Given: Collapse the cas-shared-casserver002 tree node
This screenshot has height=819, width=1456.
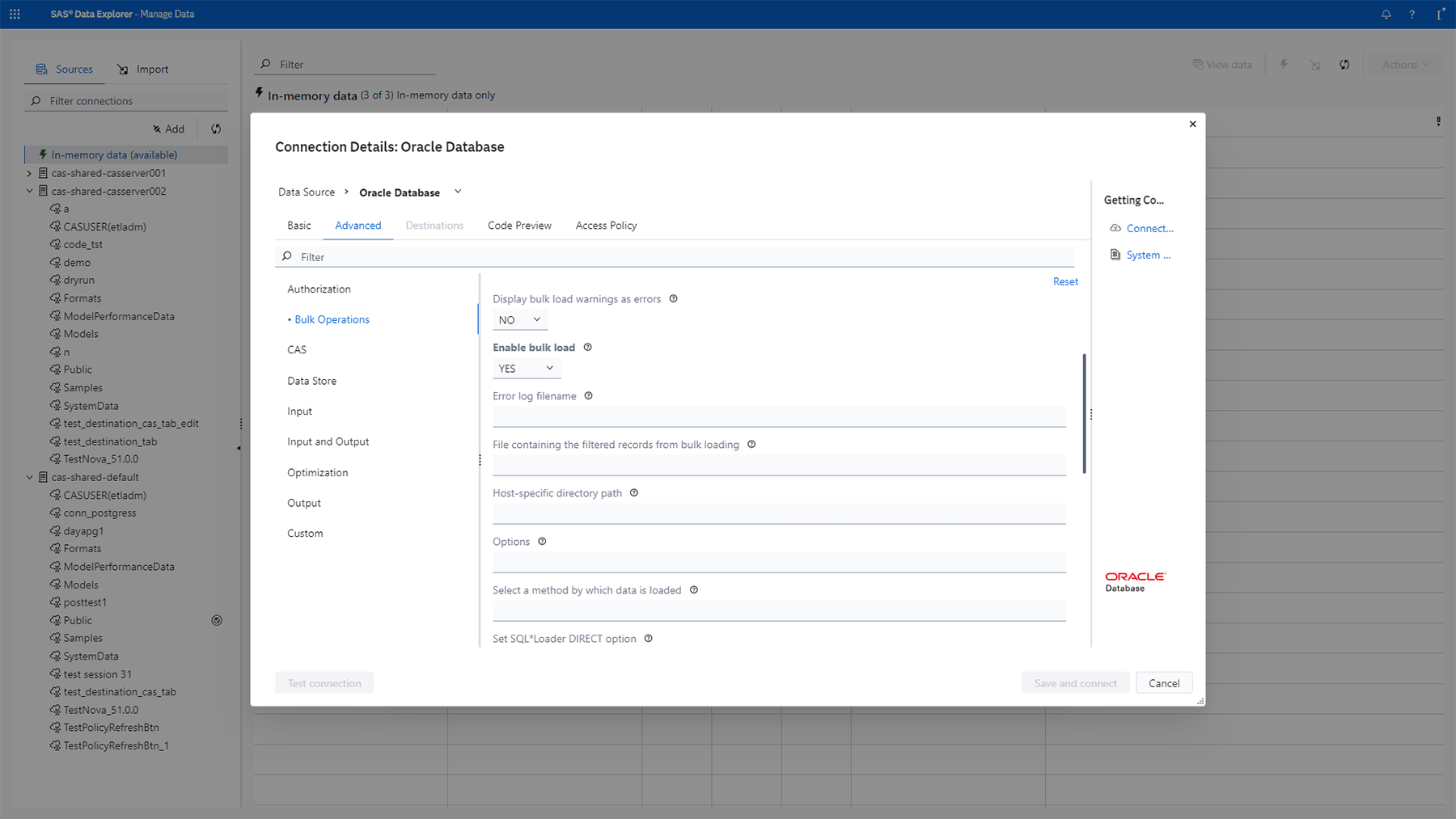Looking at the screenshot, I should pyautogui.click(x=30, y=191).
